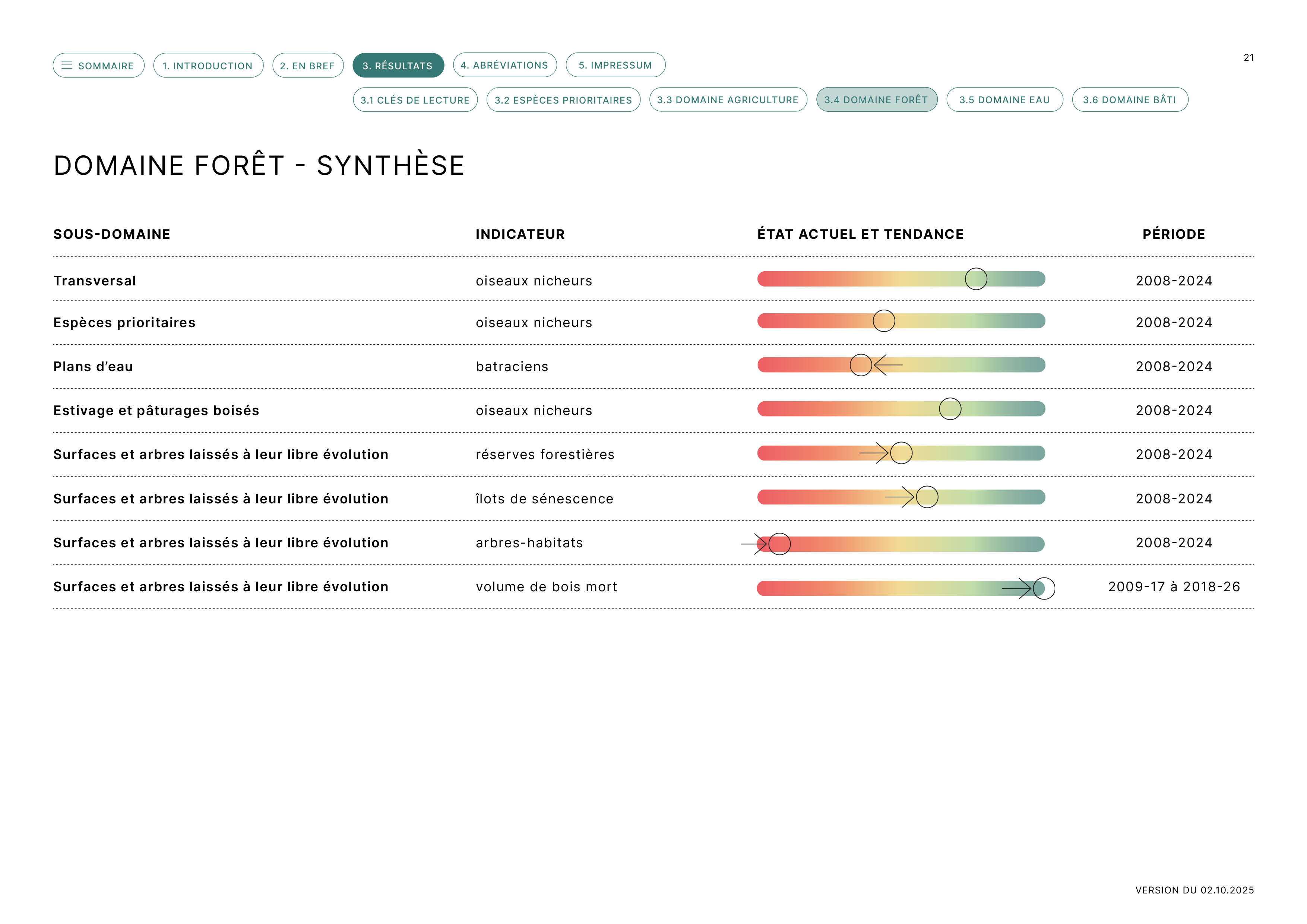Screen dimensions: 1307x924
Task: Click the Estivage et pâturages boisés marker
Action: click(x=949, y=409)
